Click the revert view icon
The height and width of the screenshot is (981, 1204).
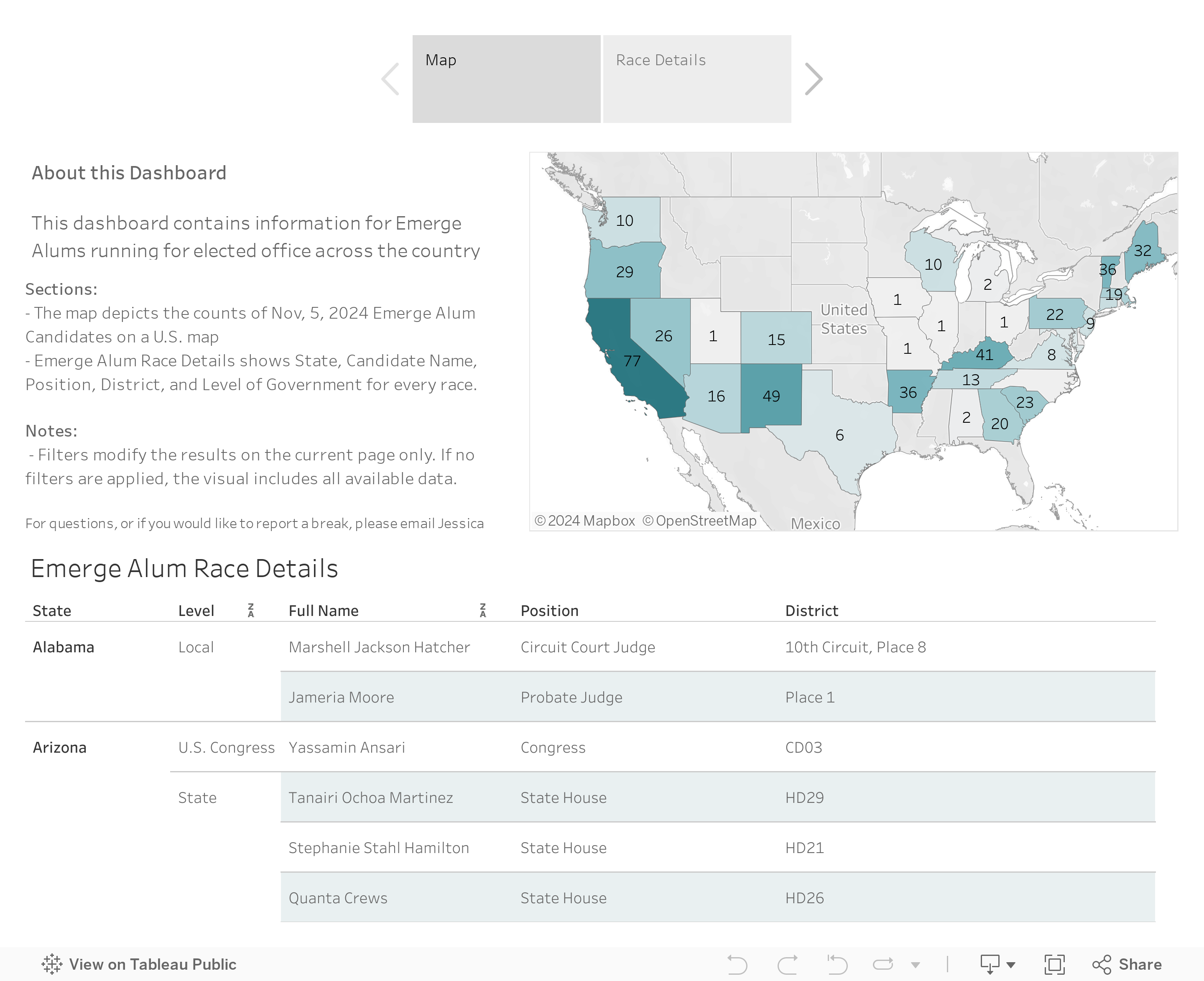(837, 964)
